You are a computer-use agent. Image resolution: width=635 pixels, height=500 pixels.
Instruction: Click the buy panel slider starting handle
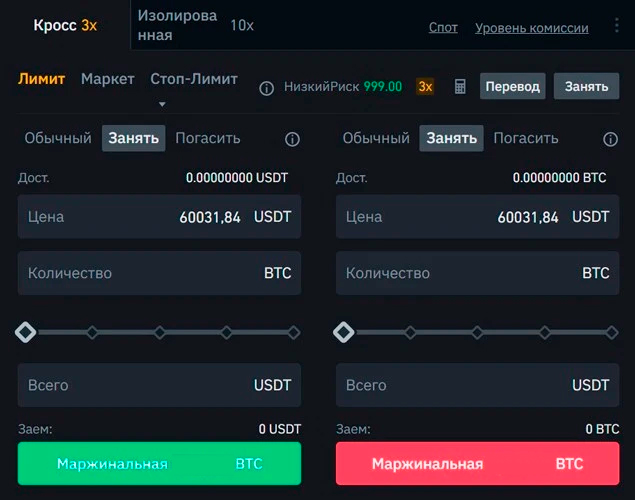[26, 332]
